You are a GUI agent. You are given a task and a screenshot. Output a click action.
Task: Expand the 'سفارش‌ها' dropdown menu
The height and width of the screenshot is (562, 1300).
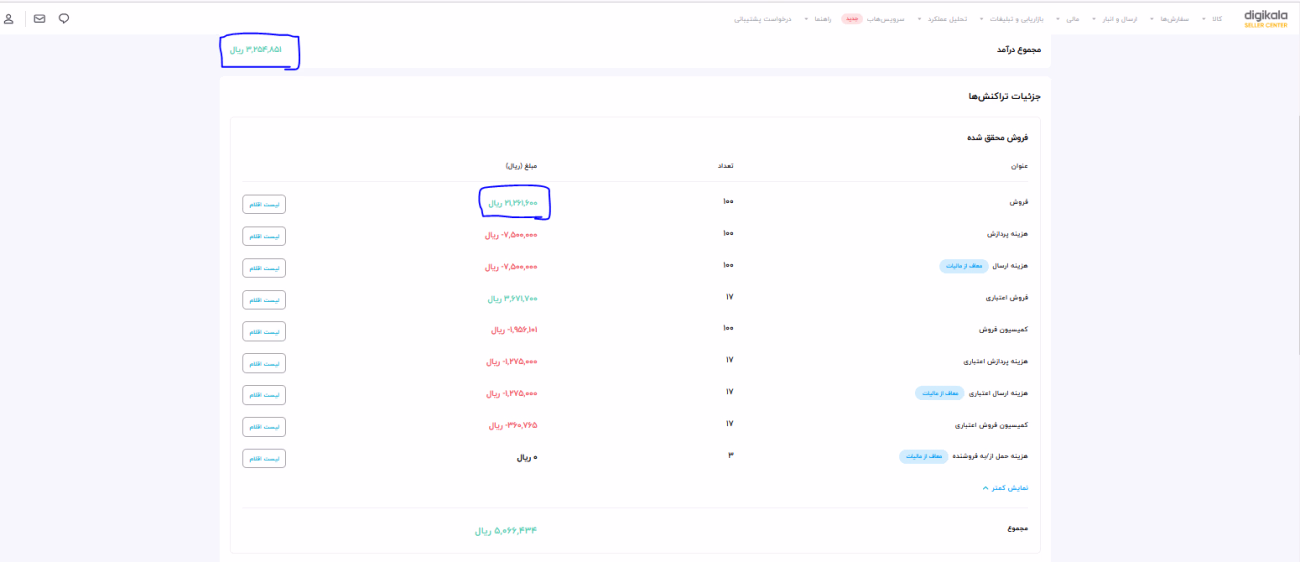tap(1173, 19)
